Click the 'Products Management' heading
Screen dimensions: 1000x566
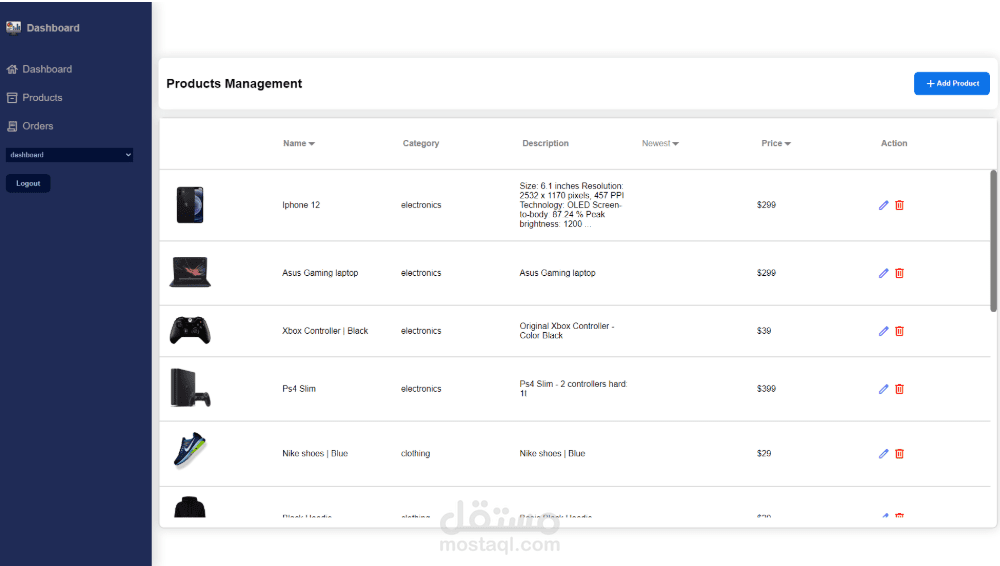(234, 84)
